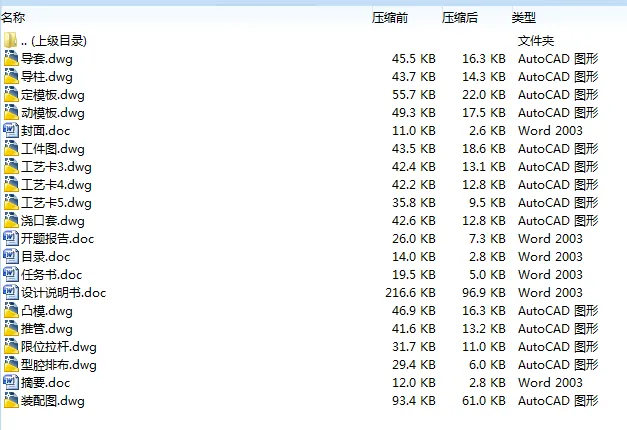
Task: Select the file name 摘要.doc
Action: click(x=46, y=383)
